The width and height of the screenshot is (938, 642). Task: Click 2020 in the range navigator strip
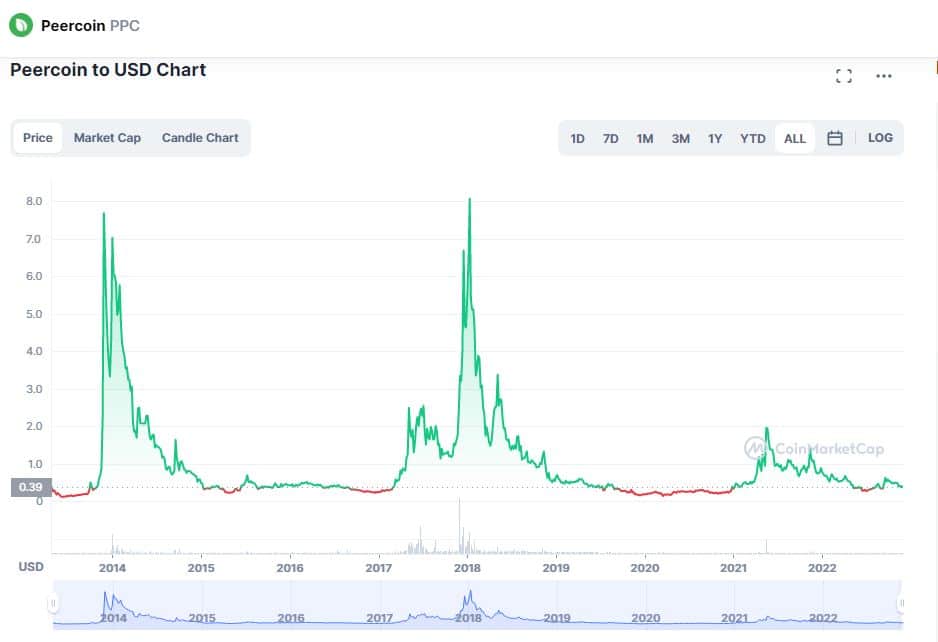click(x=645, y=618)
